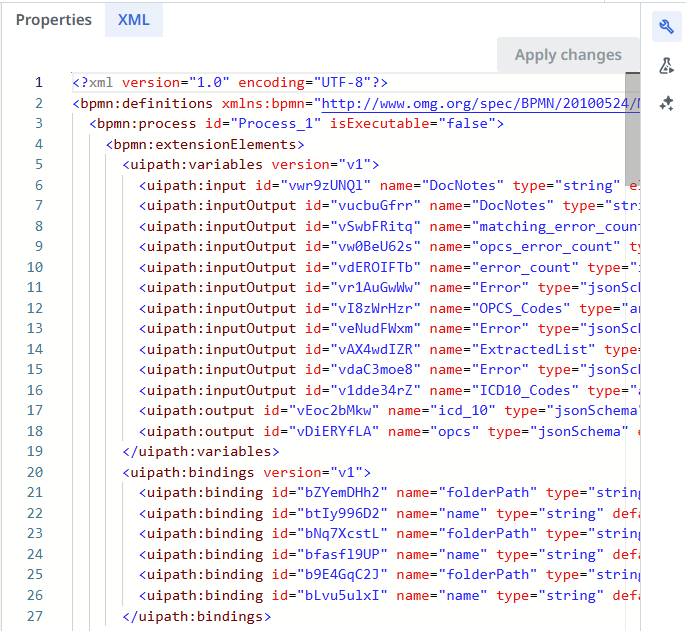Click the closing uipath:bindings tag

tap(196, 616)
